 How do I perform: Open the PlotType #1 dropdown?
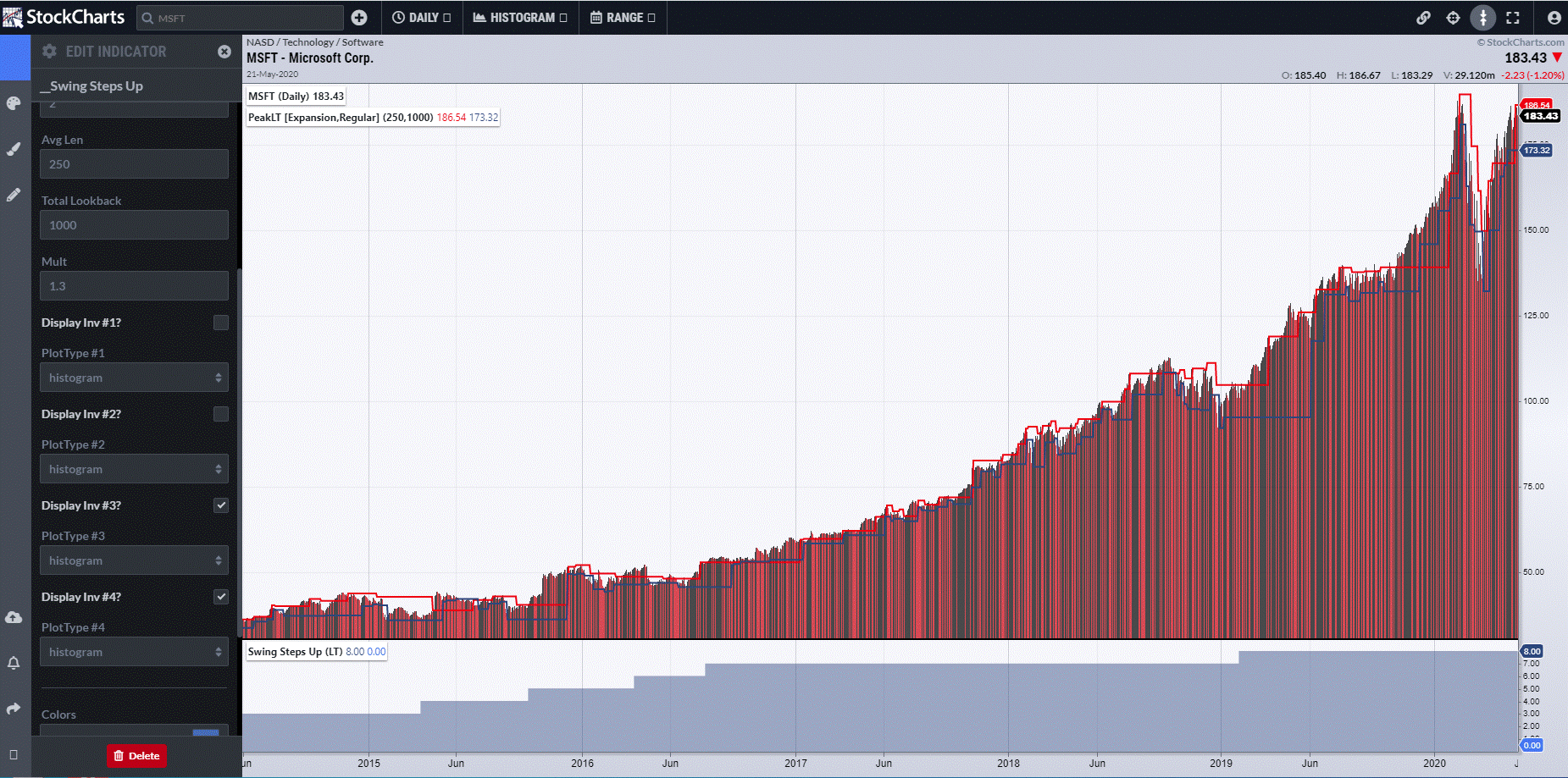click(x=134, y=378)
